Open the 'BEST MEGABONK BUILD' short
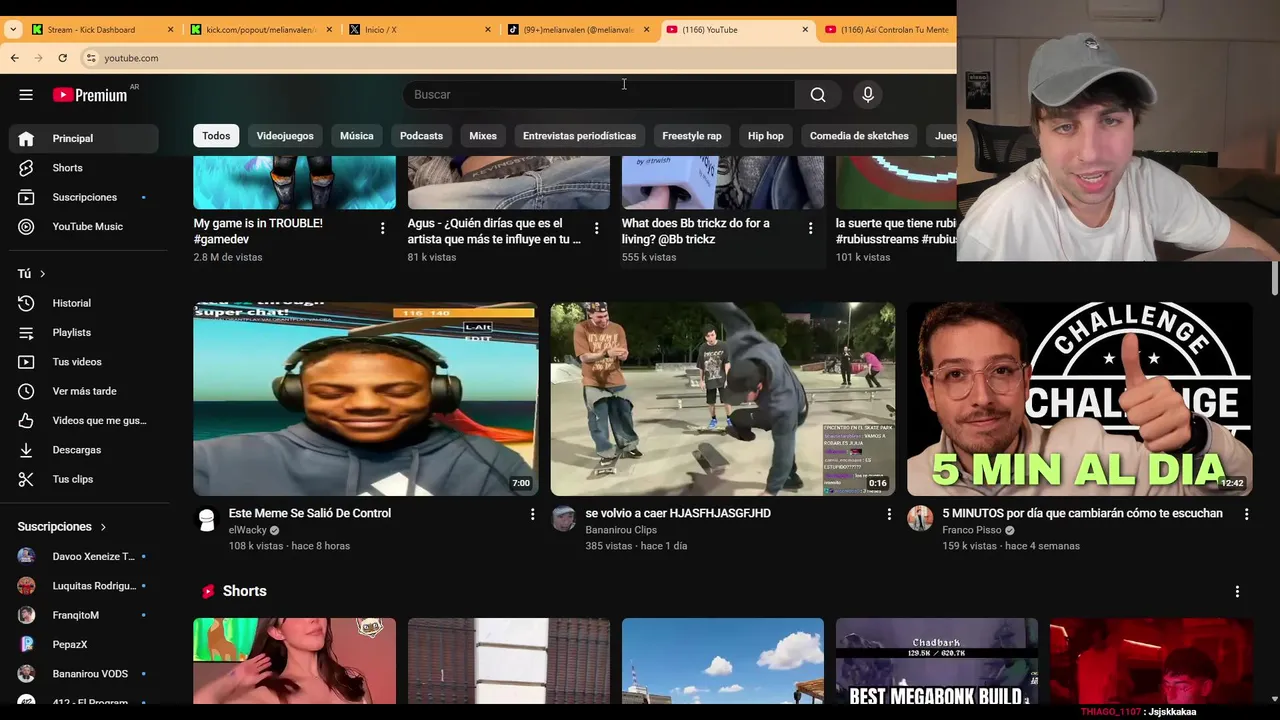Screen dimensions: 1280x720 937,662
